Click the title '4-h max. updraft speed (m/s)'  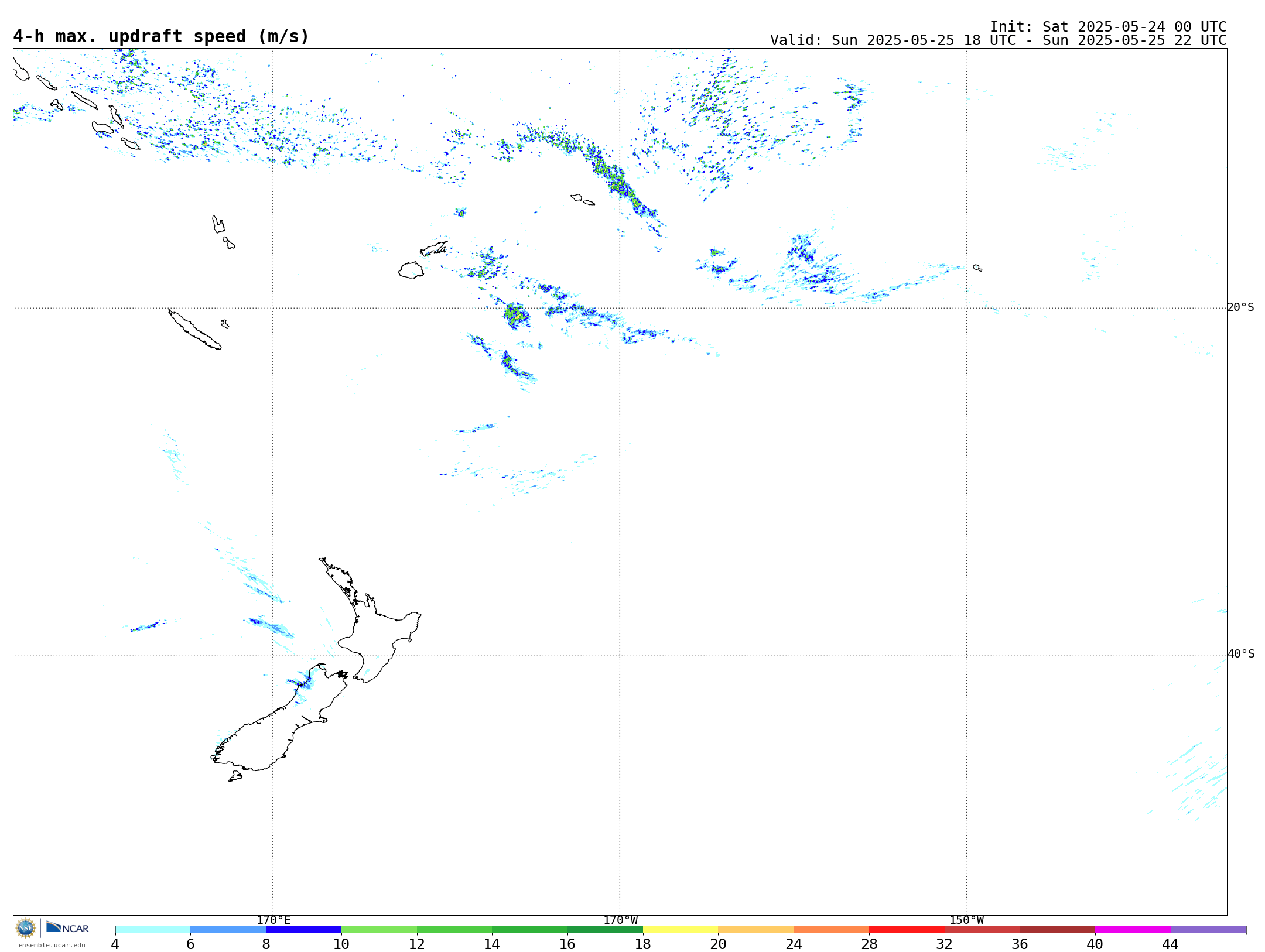[x=161, y=37]
